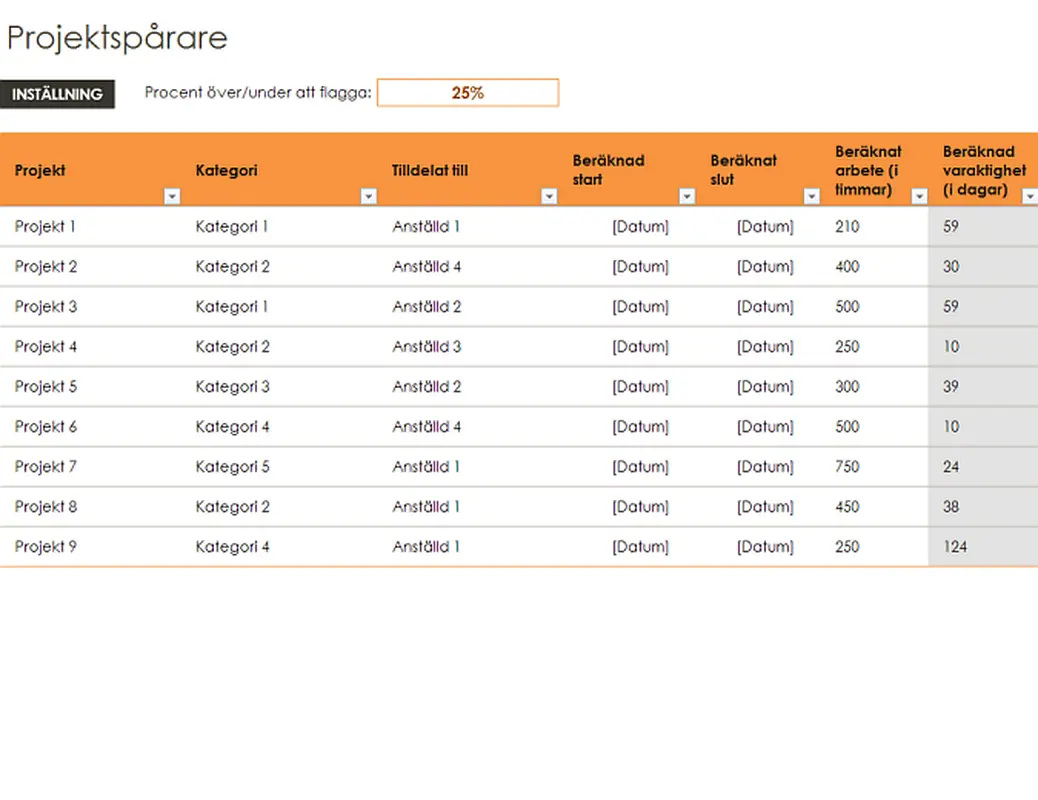Image resolution: width=1038 pixels, height=800 pixels.
Task: Expand the Beräknat arbete (i timmar) filter
Action: coord(919,197)
